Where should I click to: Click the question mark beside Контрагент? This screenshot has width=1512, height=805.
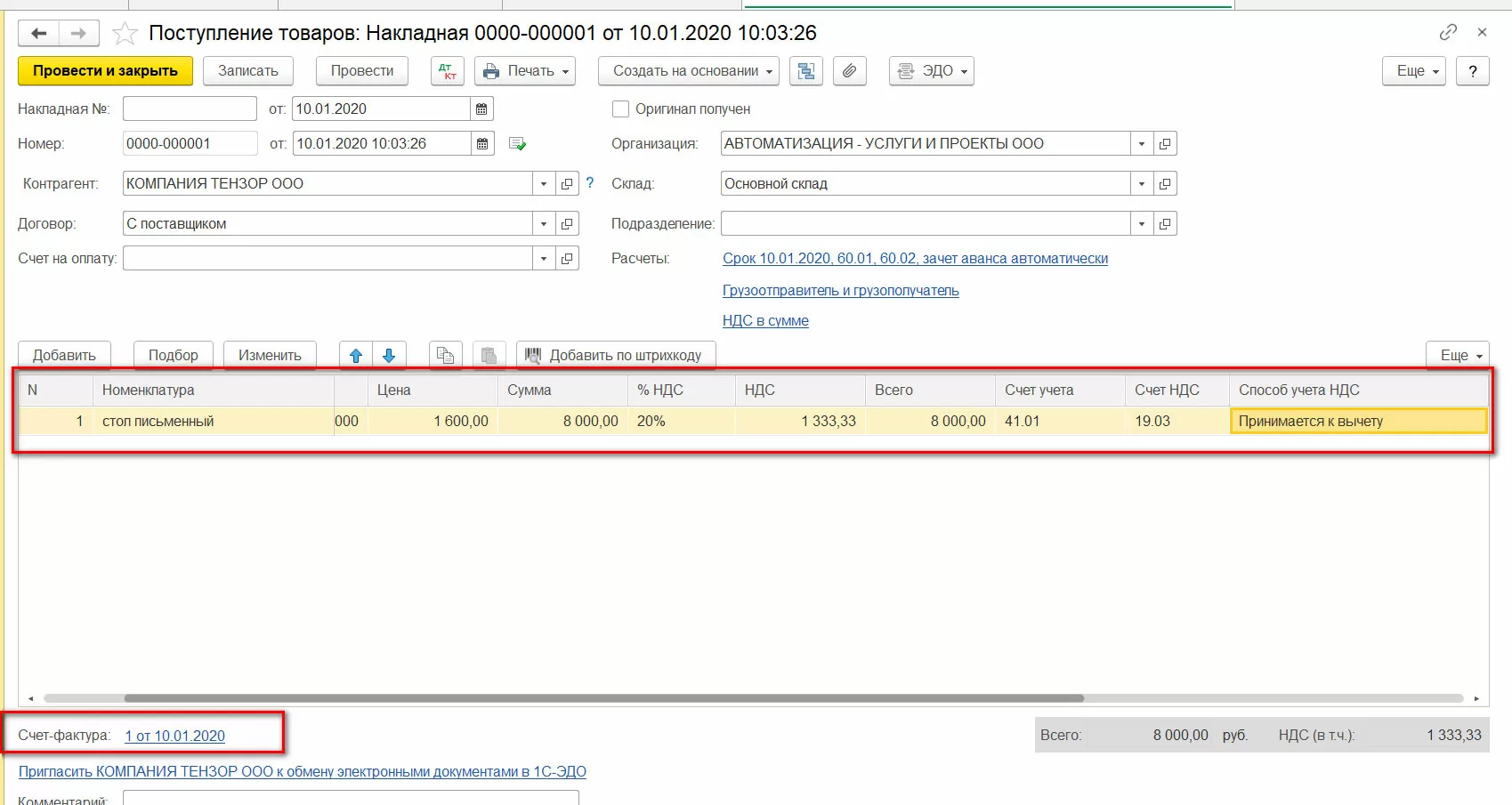590,182
